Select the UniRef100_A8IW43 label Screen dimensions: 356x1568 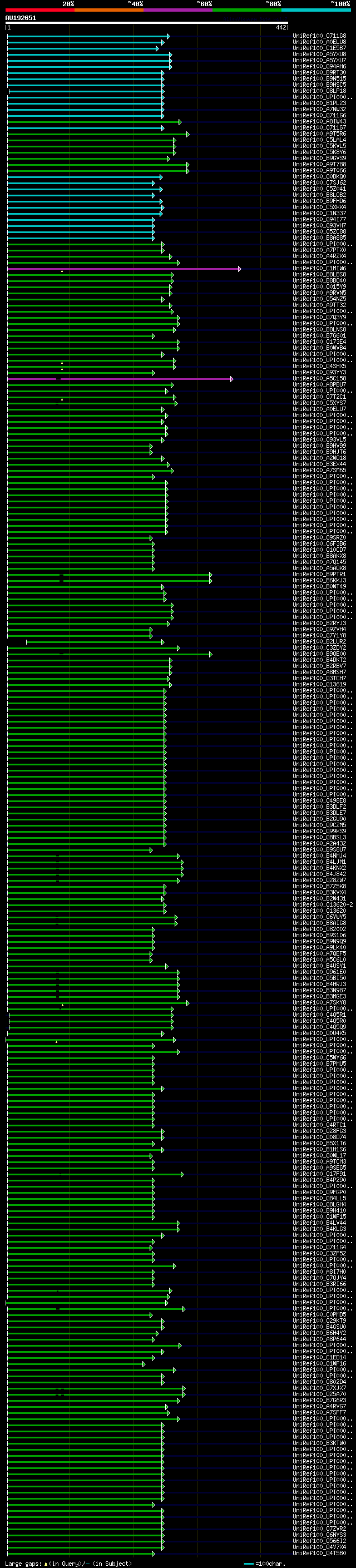pos(319,122)
